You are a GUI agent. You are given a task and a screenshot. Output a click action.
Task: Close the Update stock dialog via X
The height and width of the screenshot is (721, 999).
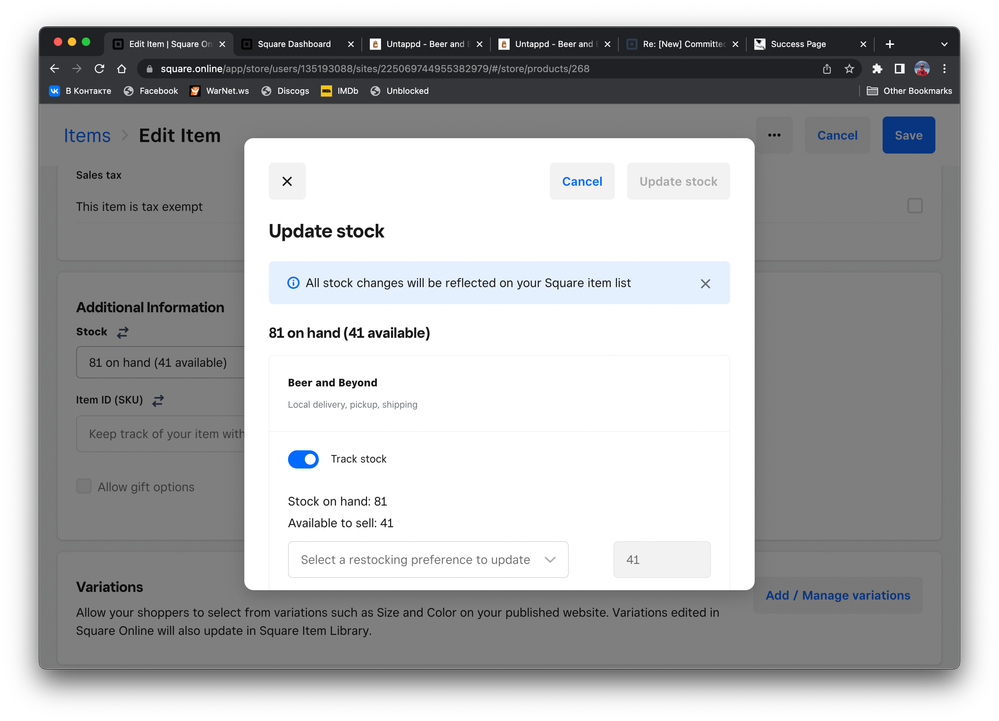coord(287,181)
